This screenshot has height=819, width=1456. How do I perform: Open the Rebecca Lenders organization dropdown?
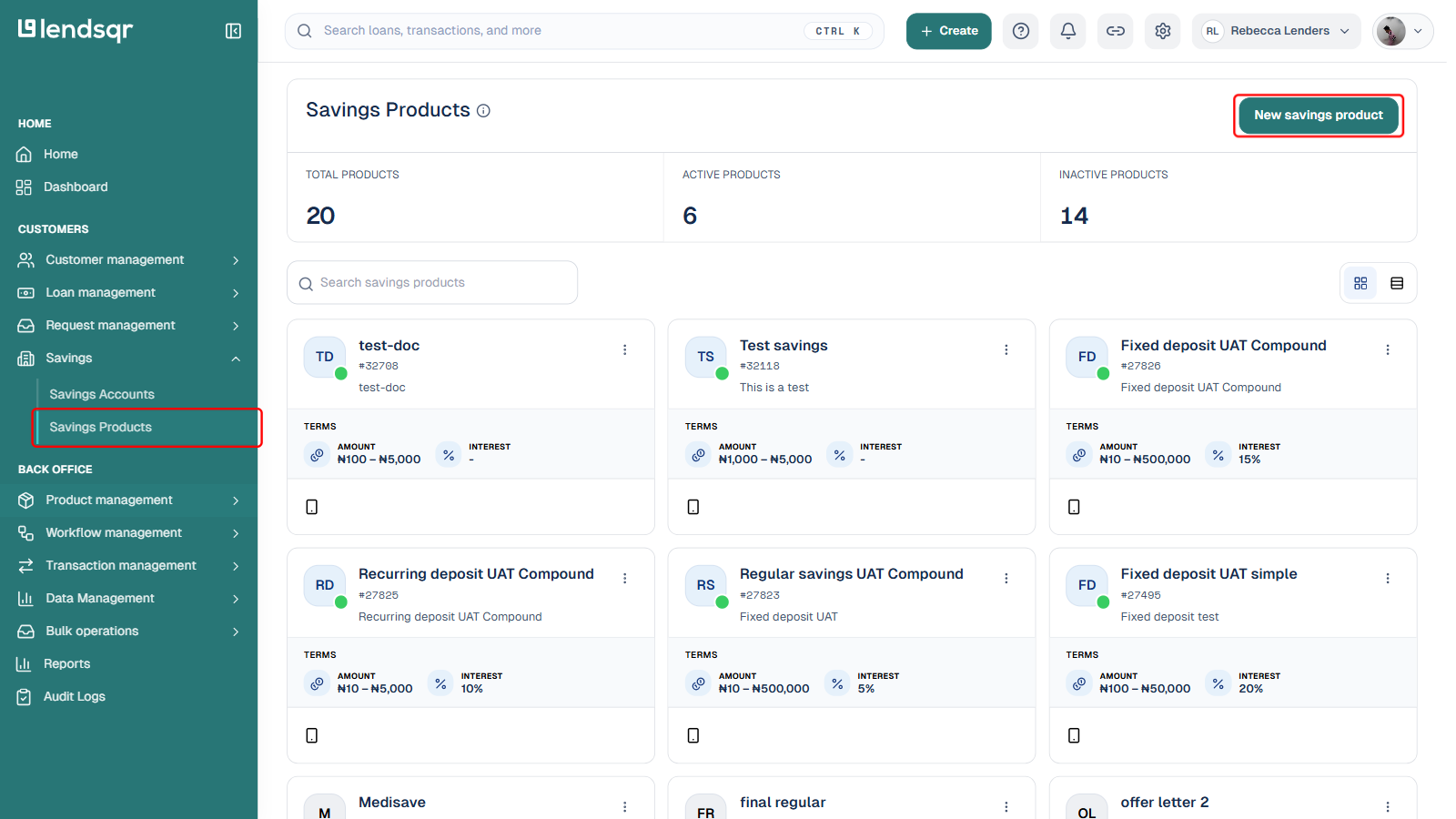pyautogui.click(x=1276, y=31)
